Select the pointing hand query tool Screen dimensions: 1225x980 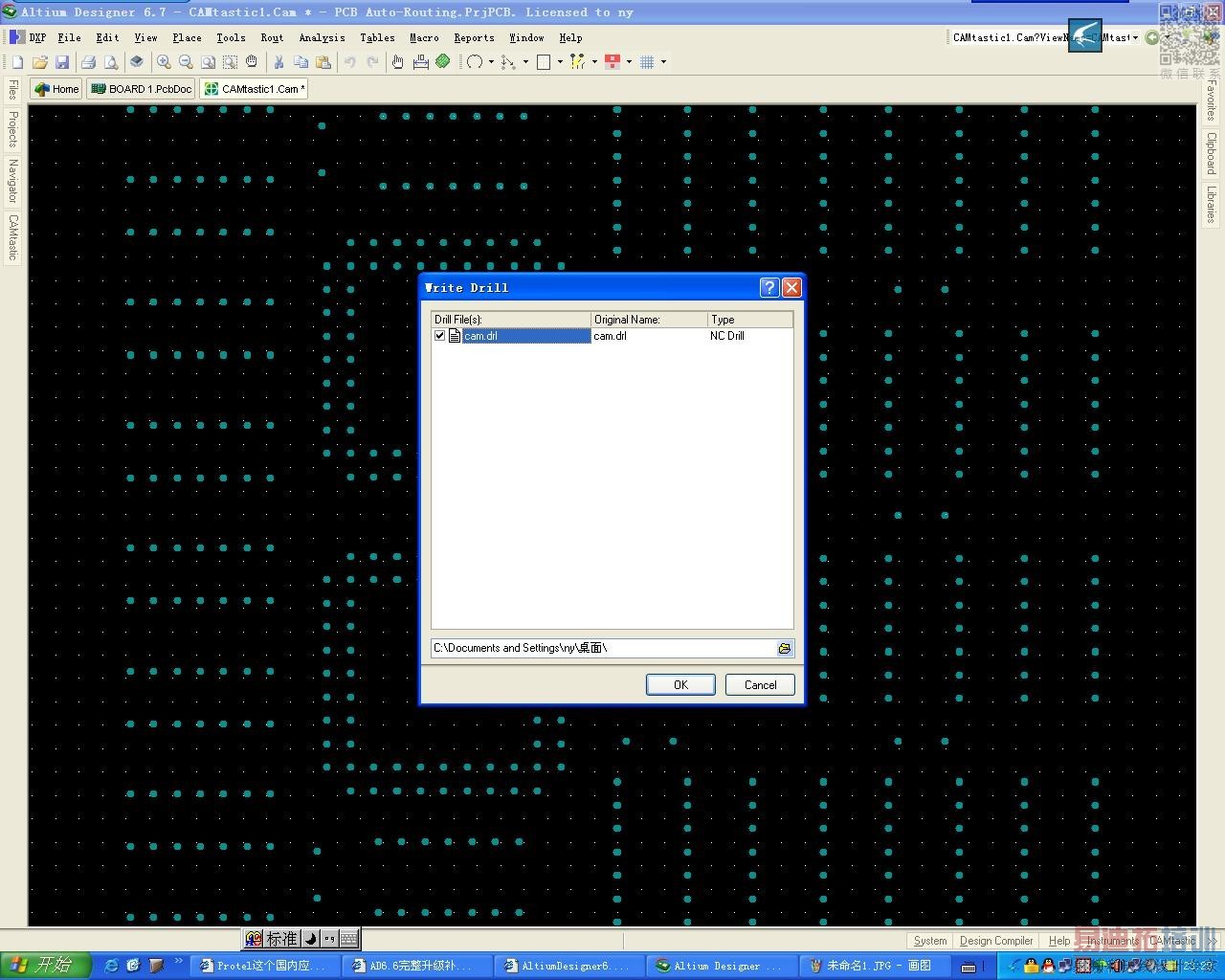click(x=398, y=62)
